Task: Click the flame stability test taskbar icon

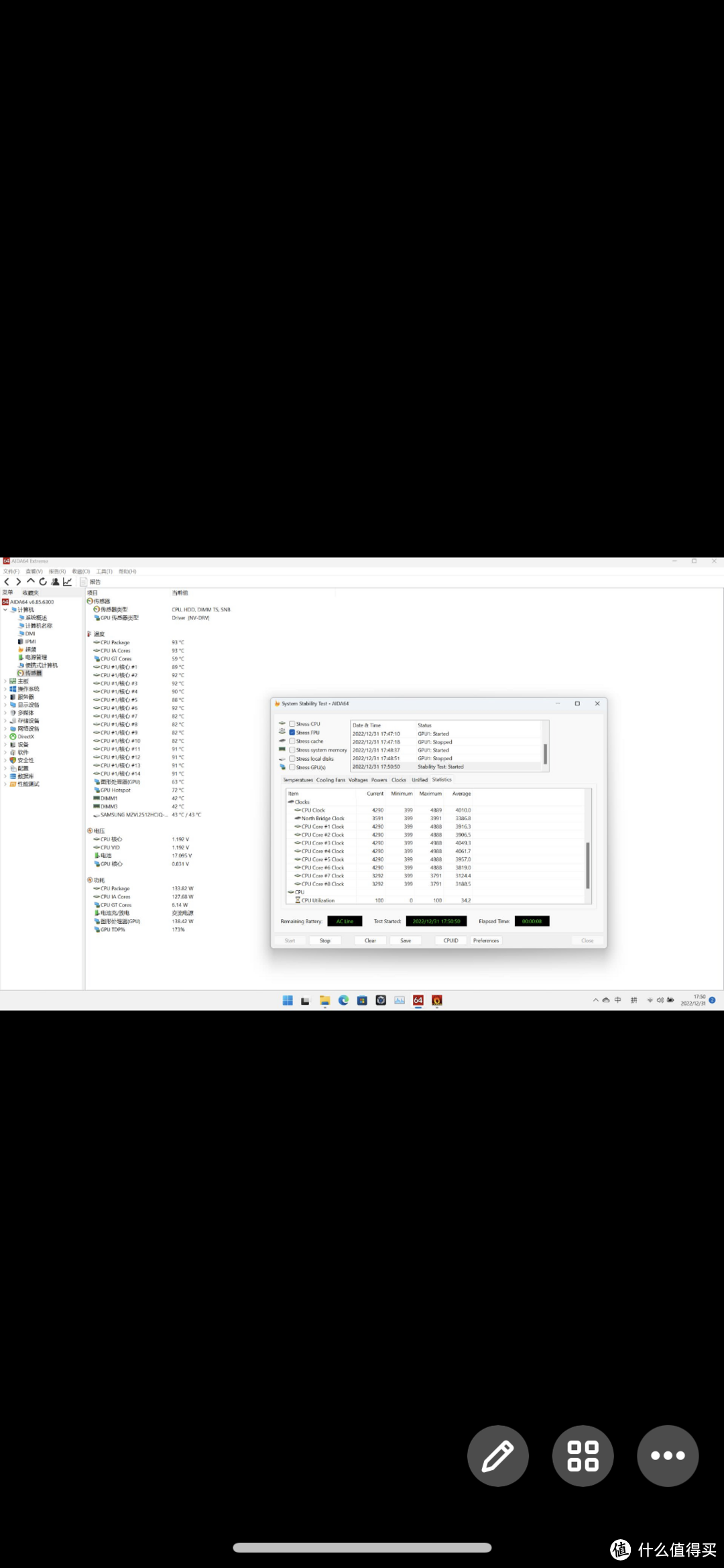Action: pos(437,1000)
